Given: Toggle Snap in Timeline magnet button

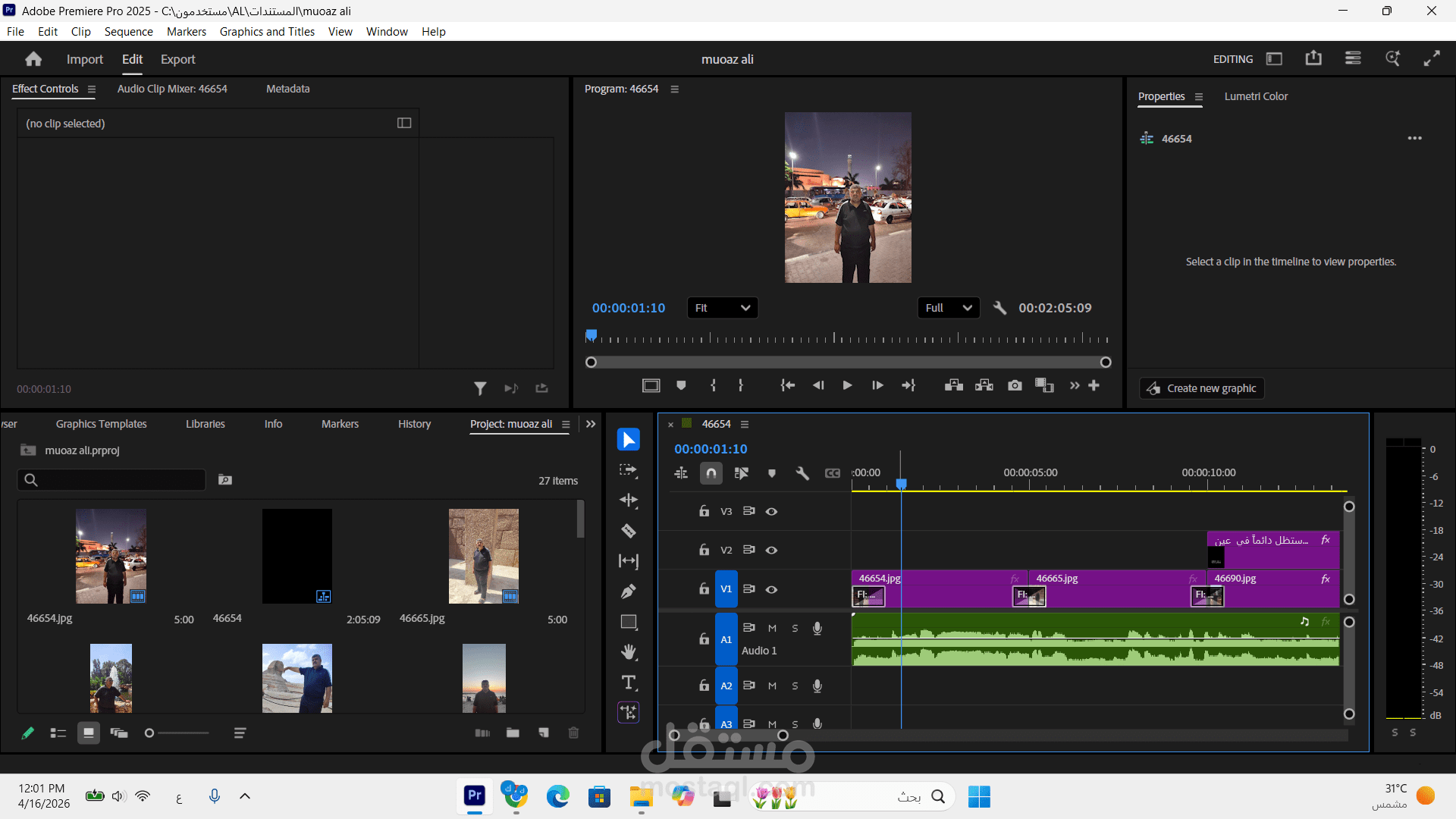Looking at the screenshot, I should click(711, 473).
